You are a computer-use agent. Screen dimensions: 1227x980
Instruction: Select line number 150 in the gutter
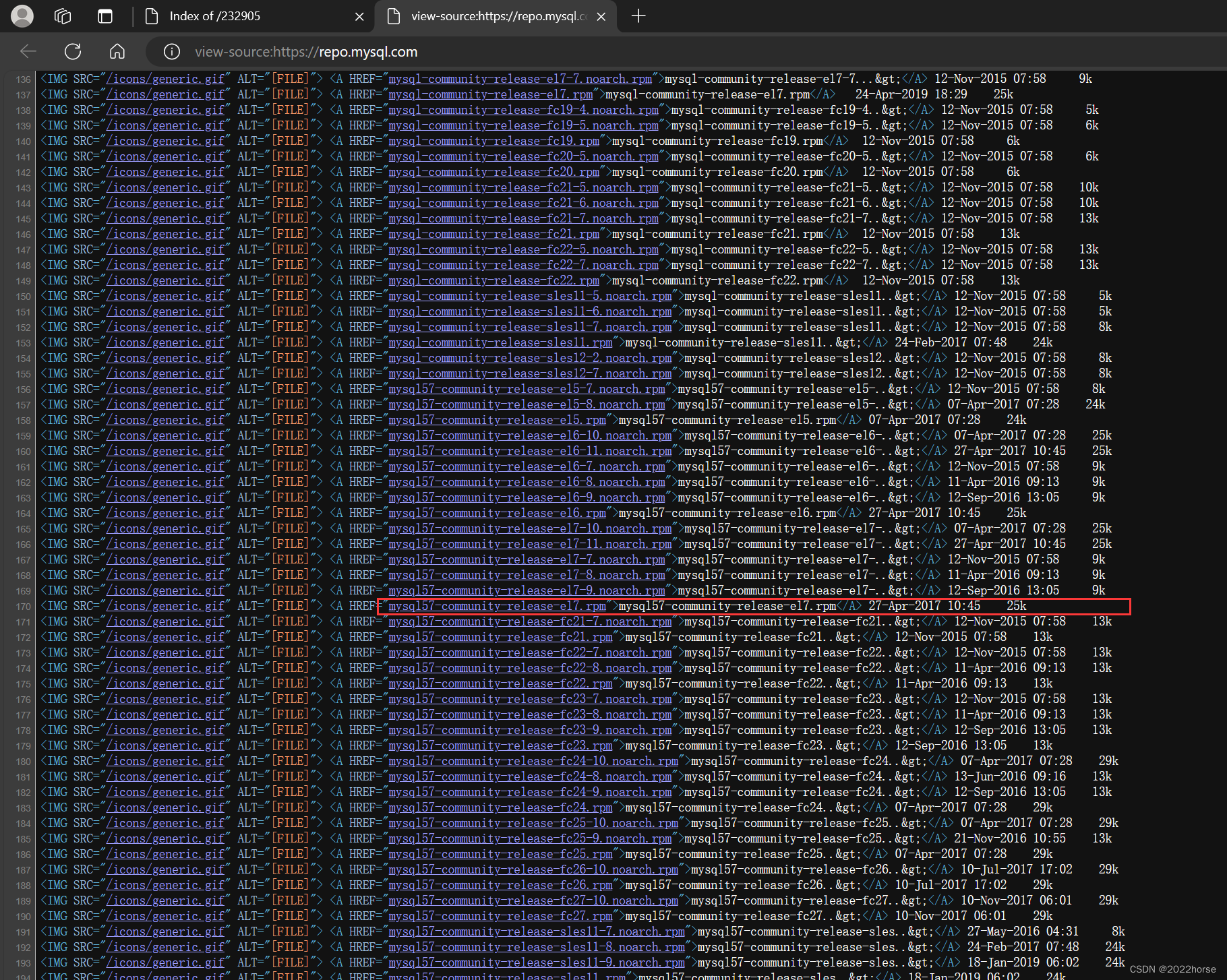[24, 297]
